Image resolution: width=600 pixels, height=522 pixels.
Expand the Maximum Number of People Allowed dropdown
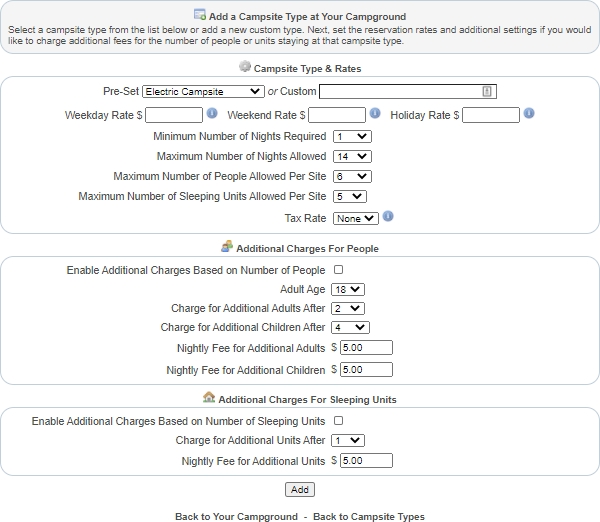(x=353, y=177)
